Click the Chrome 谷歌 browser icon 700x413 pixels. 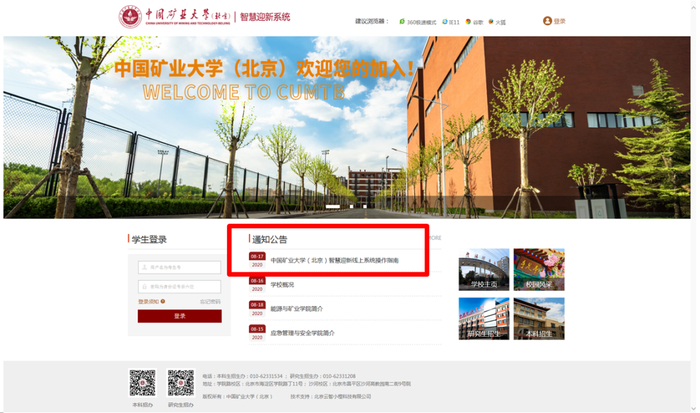tap(468, 21)
